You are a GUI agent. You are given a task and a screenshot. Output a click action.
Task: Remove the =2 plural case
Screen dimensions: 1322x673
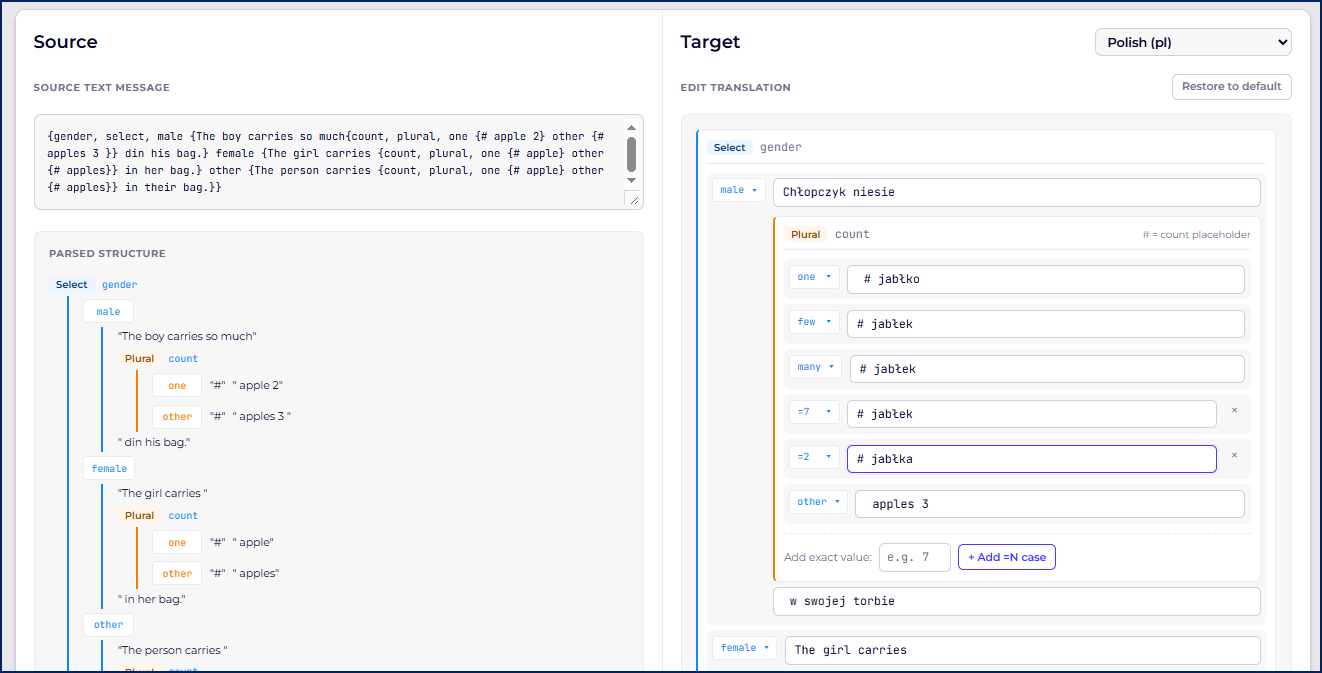(1234, 455)
